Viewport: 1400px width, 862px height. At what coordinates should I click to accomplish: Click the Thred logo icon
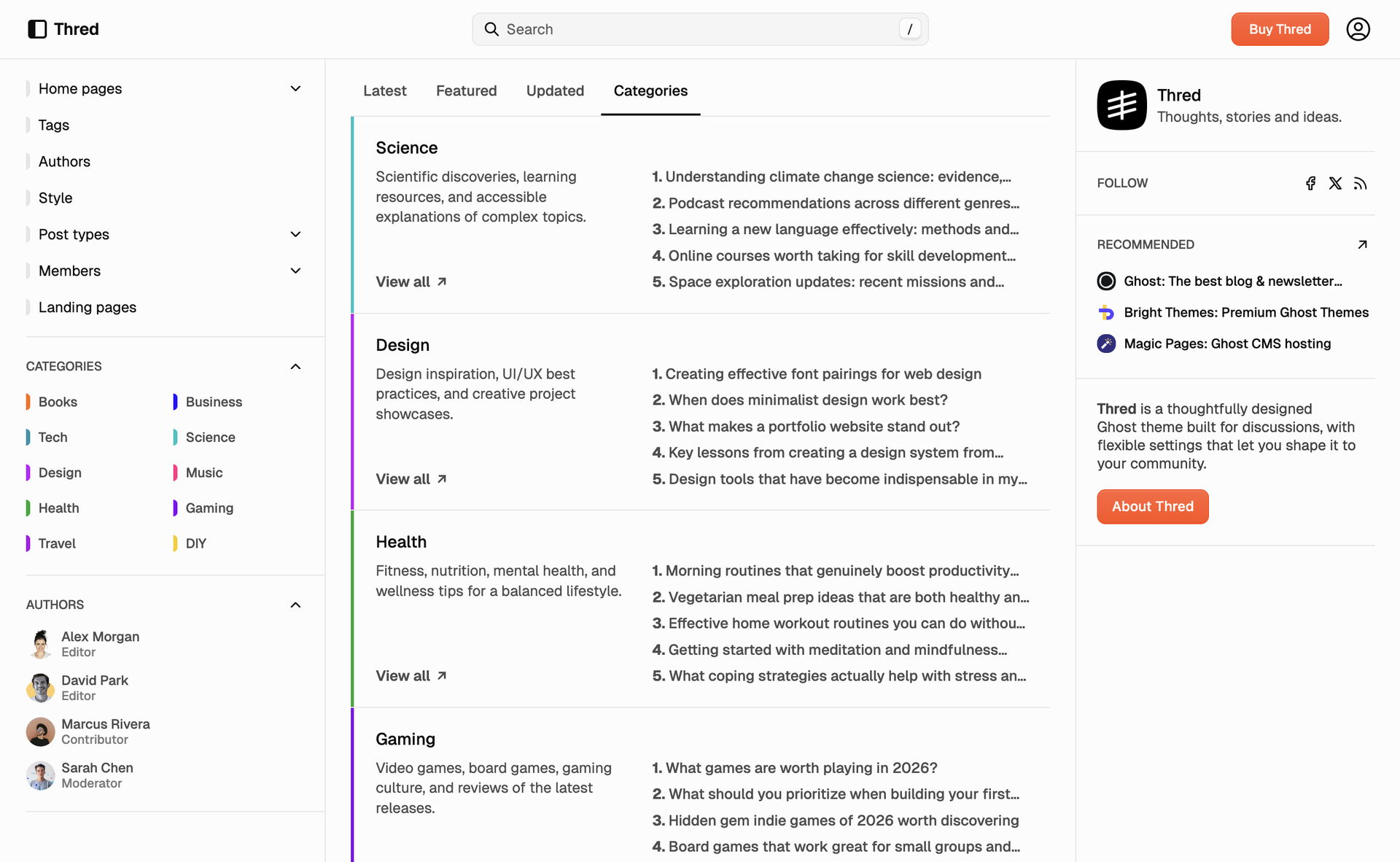point(37,29)
